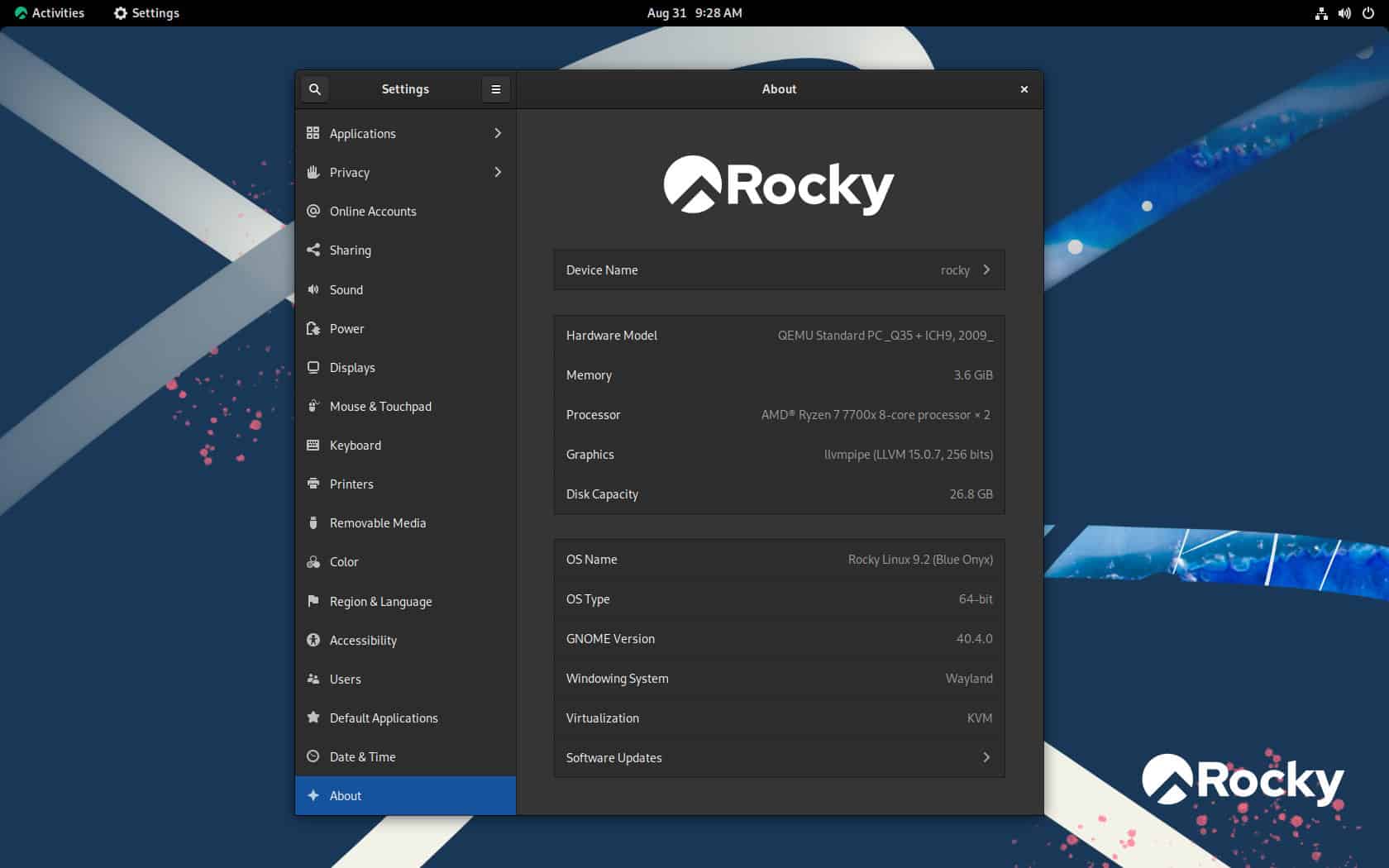Select the Color palette icon
Image resolution: width=1389 pixels, height=868 pixels.
(313, 561)
